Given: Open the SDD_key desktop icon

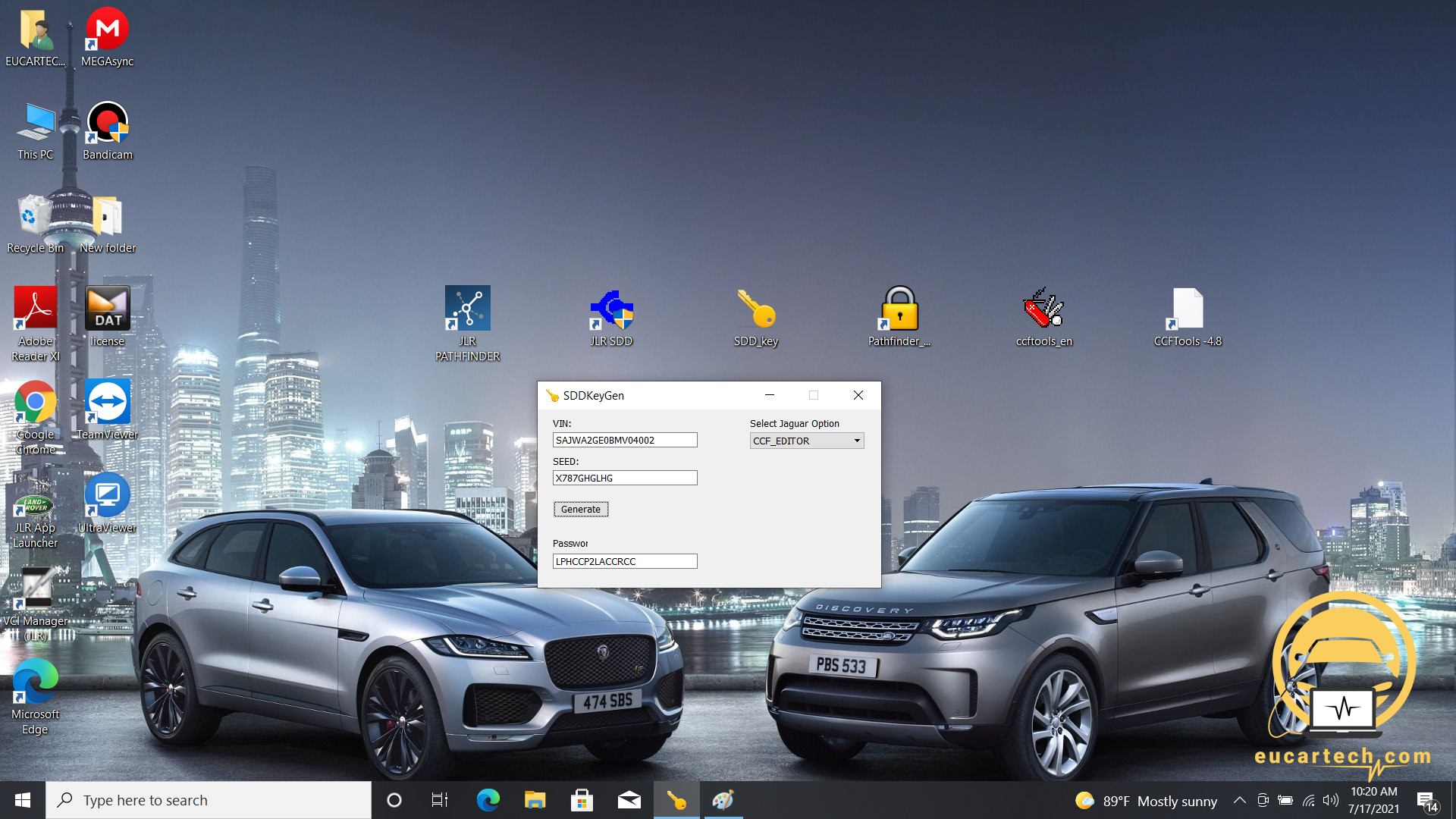Looking at the screenshot, I should [755, 309].
